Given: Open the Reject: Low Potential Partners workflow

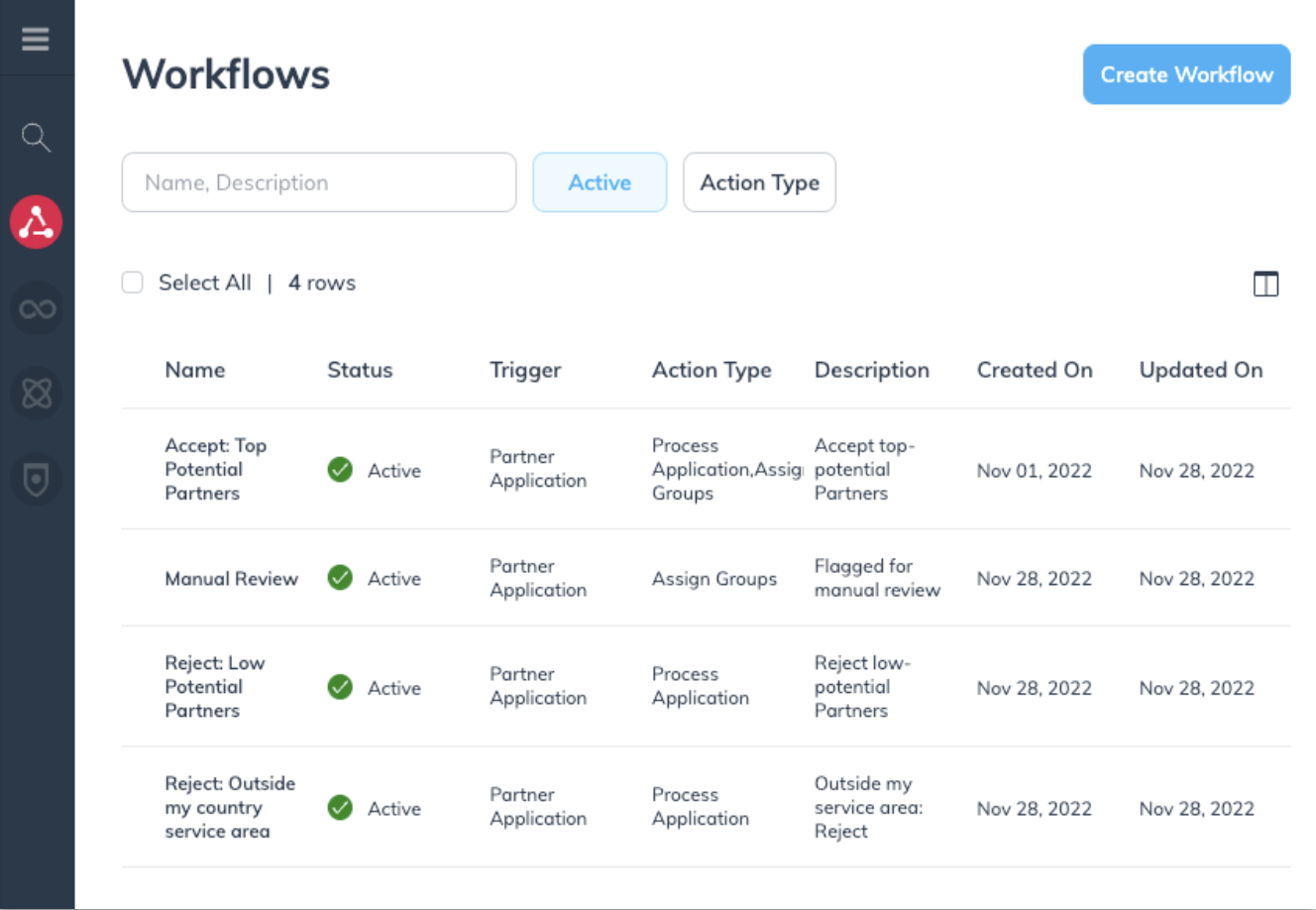Looking at the screenshot, I should [214, 686].
